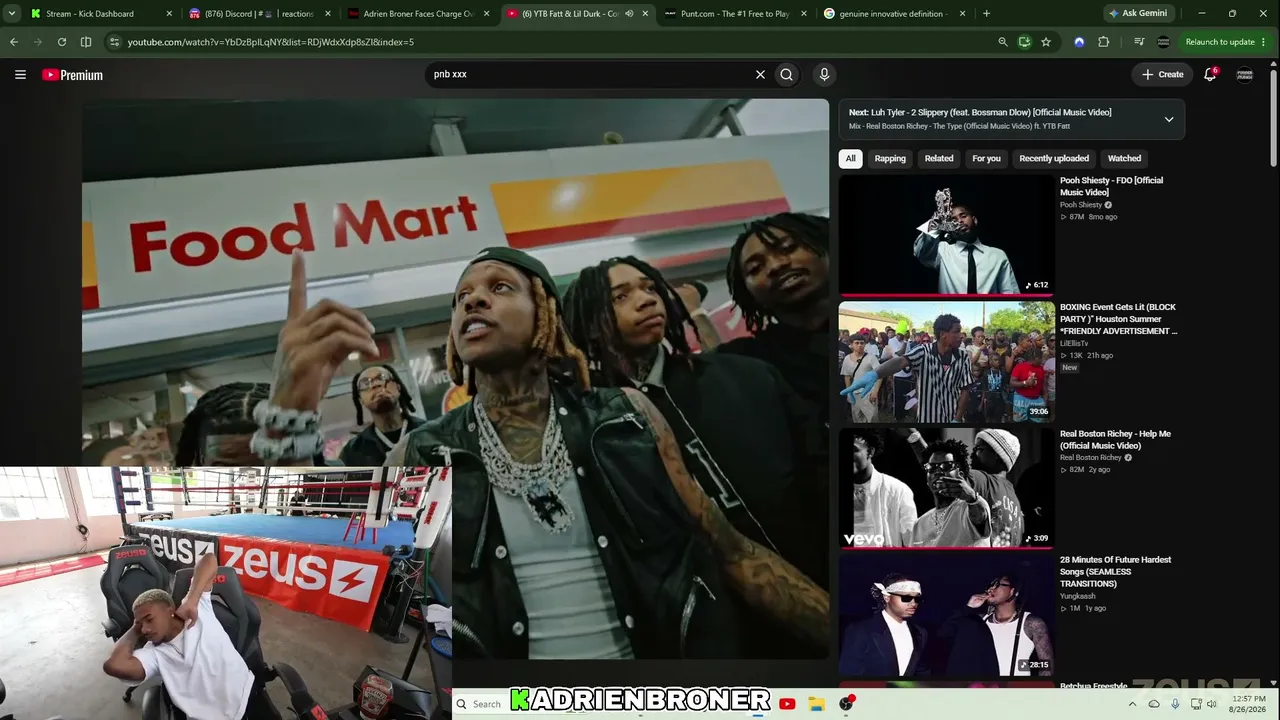
Task: Open 28 Minutes Of Future thumbnail
Action: pos(946,615)
